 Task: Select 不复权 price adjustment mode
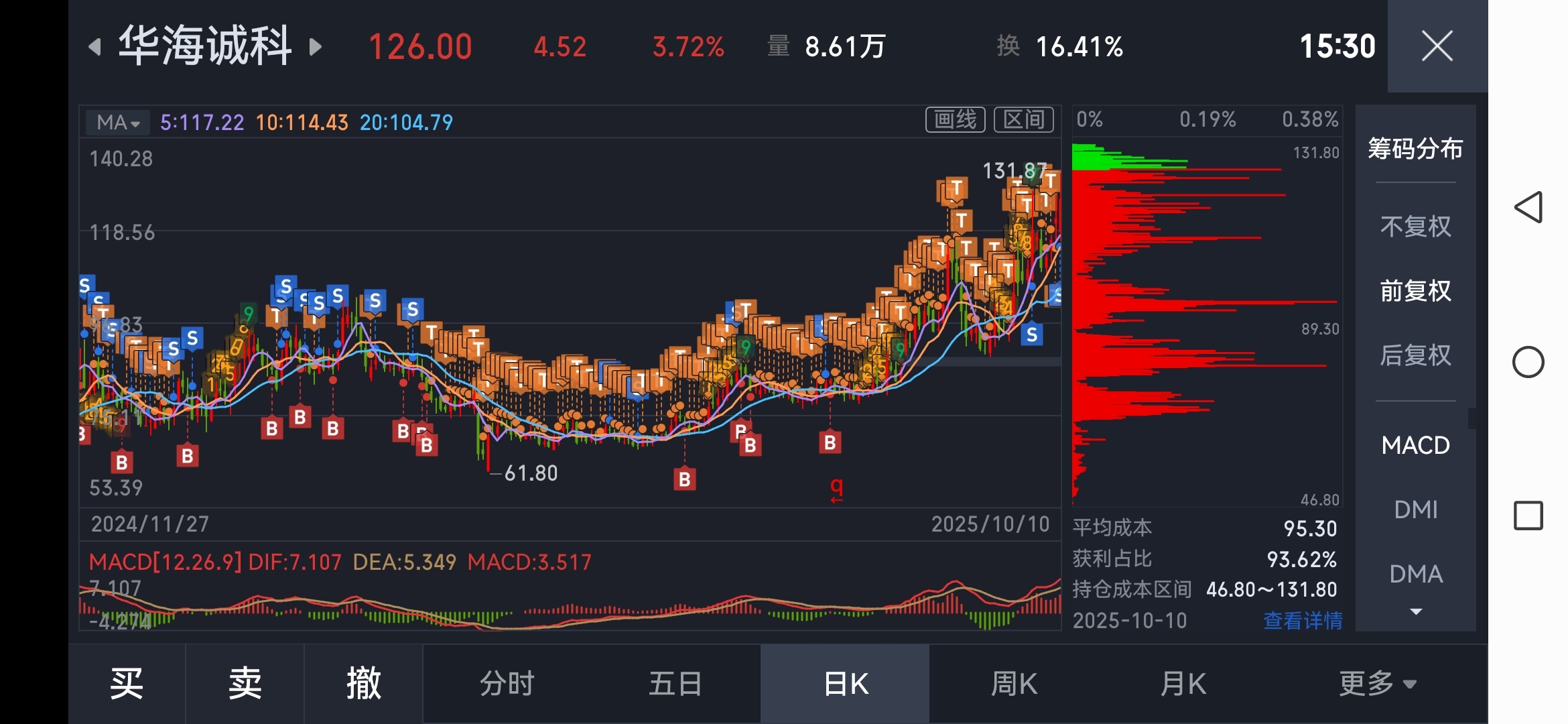point(1415,227)
